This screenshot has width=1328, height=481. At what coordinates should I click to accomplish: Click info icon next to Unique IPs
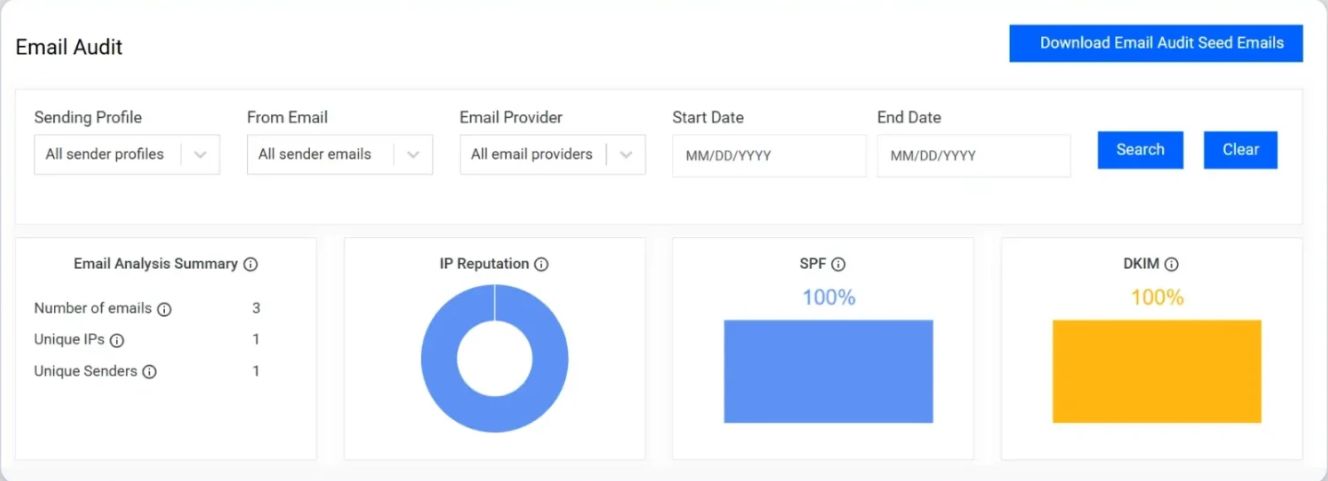(117, 341)
